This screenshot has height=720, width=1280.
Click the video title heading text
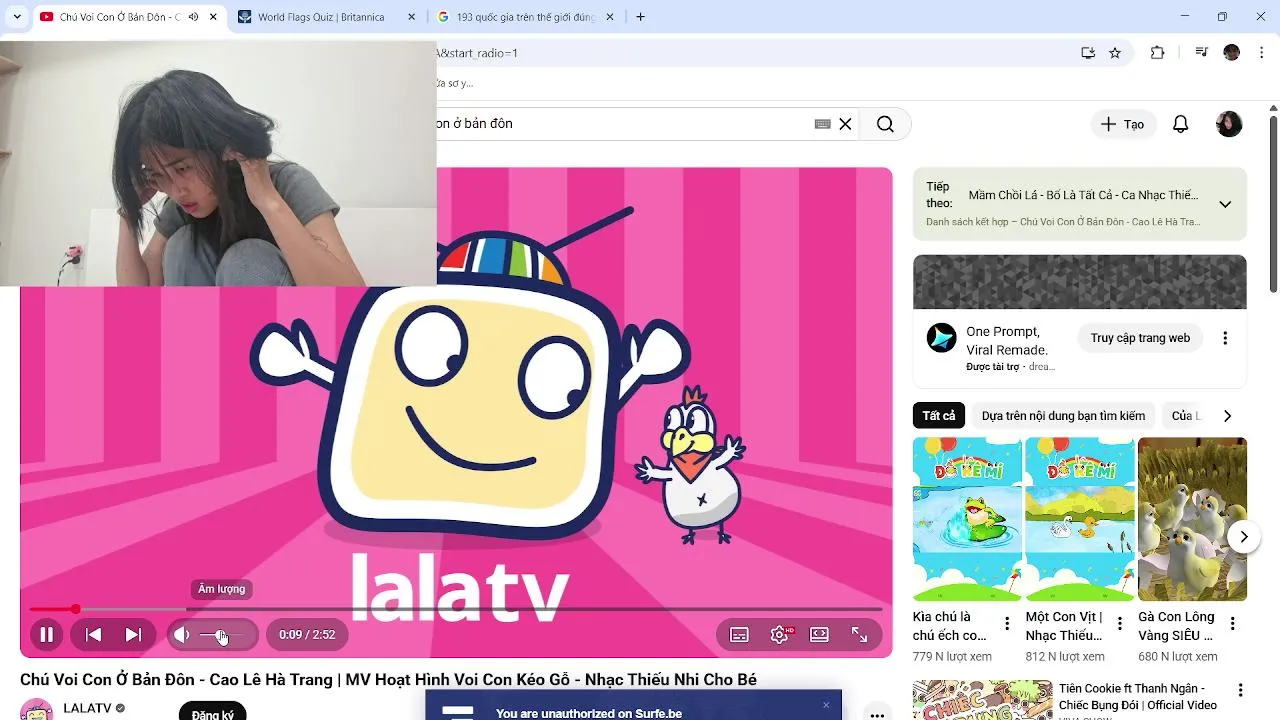pos(388,680)
